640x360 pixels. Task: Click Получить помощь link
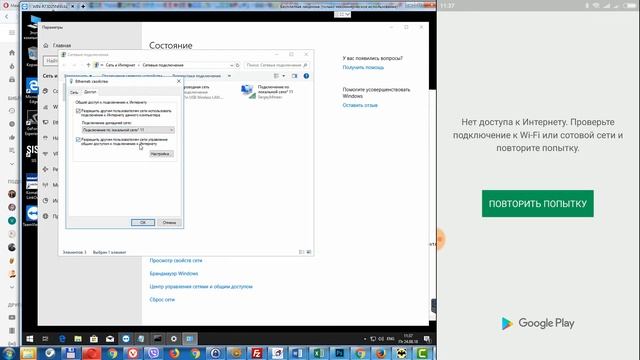(x=363, y=67)
